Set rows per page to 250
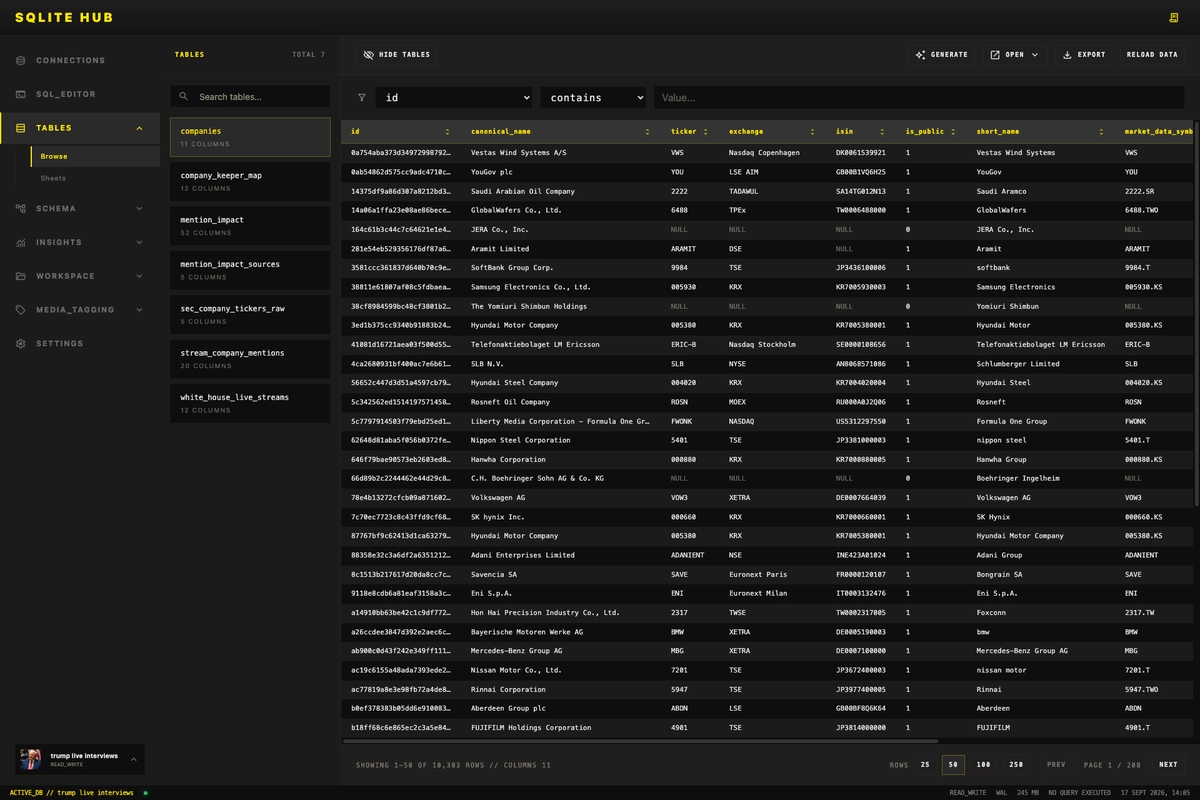This screenshot has height=800, width=1200. [x=1016, y=765]
